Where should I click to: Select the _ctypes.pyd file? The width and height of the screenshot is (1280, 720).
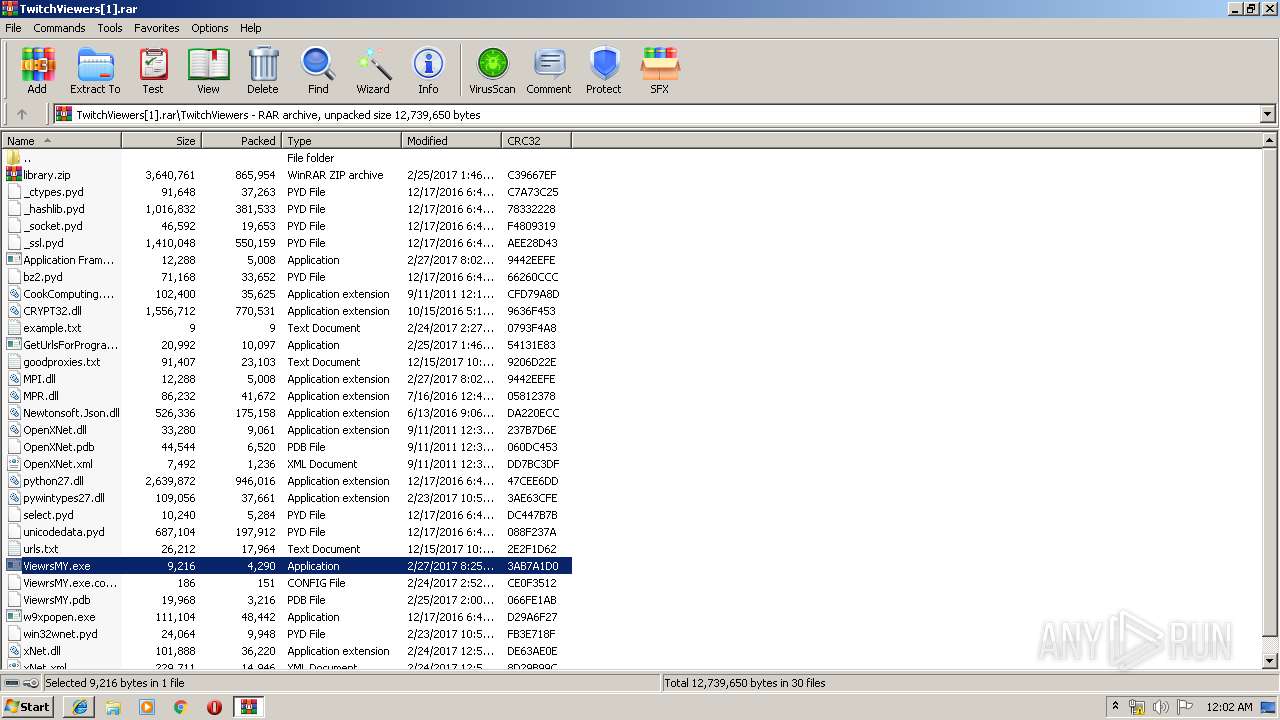click(53, 192)
